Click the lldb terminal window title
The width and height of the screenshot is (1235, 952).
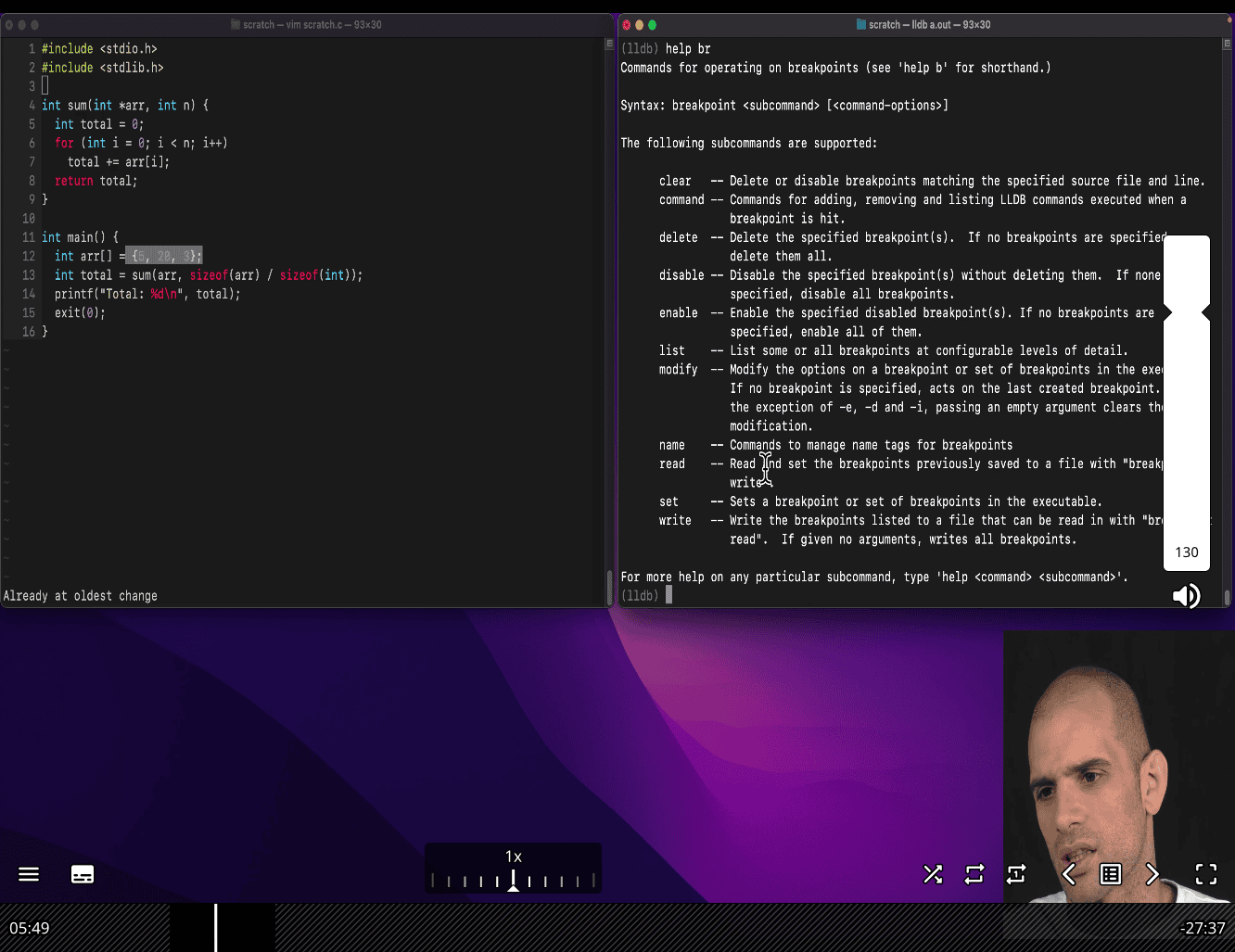[x=928, y=25]
